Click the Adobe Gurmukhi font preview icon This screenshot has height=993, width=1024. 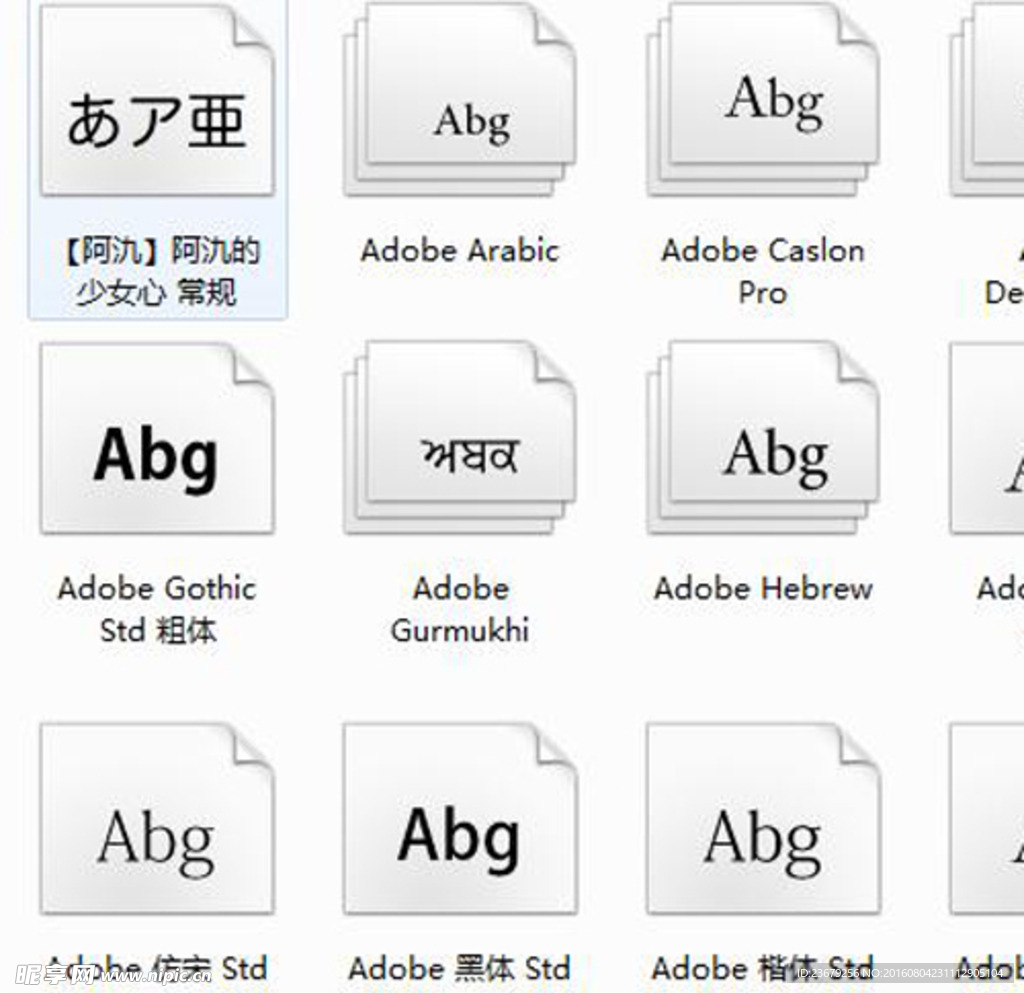coord(460,441)
